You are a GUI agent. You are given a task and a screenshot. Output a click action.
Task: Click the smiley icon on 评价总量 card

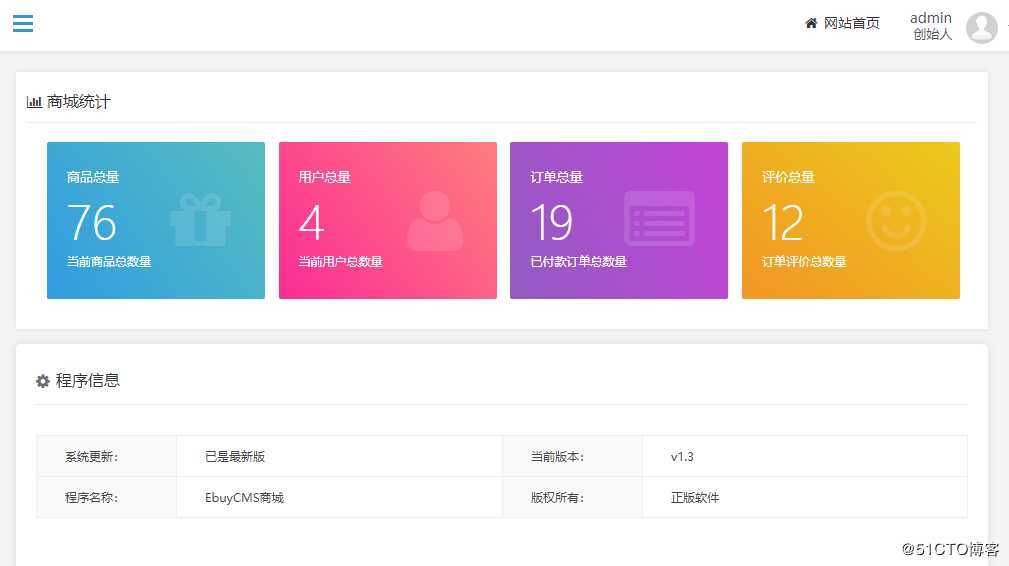896,221
